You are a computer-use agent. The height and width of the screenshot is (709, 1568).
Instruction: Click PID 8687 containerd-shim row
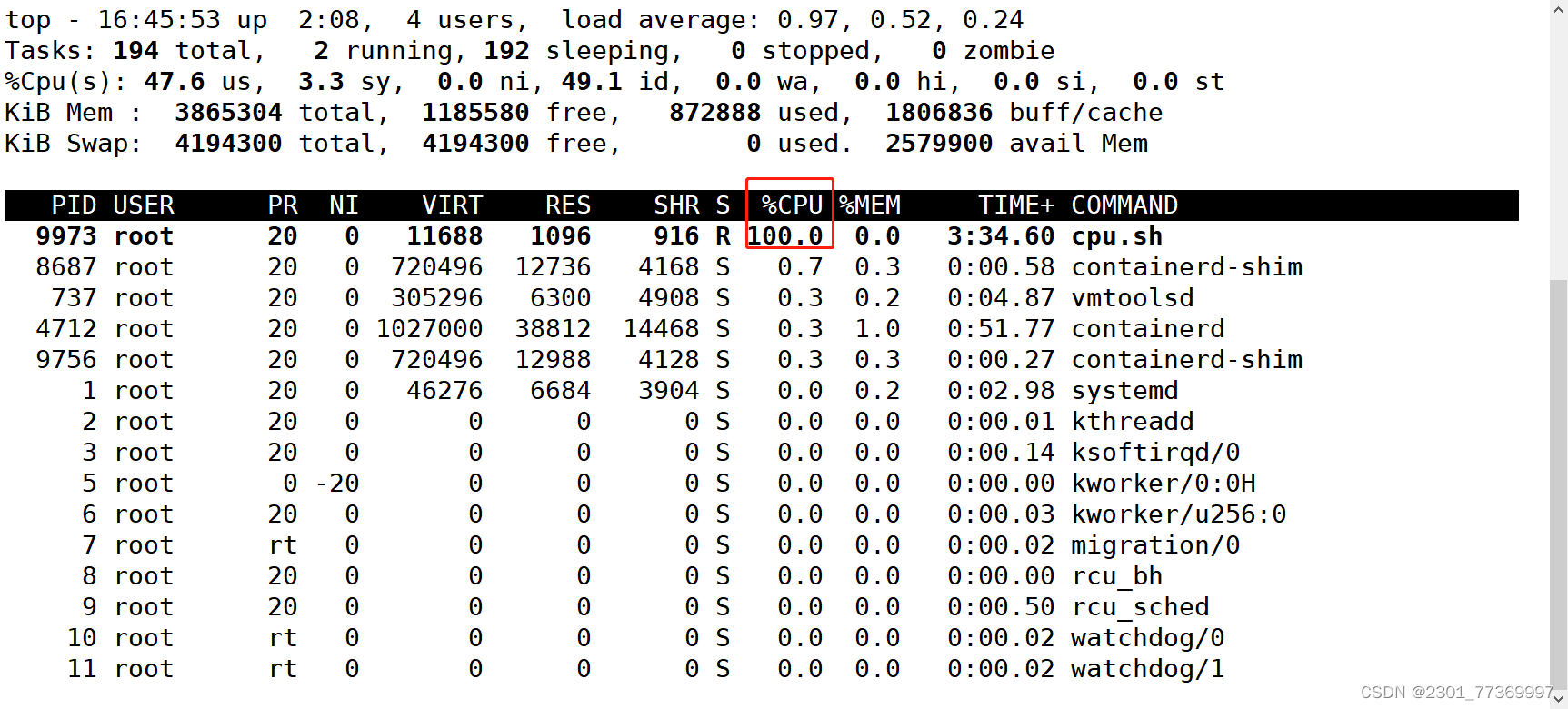point(762,267)
